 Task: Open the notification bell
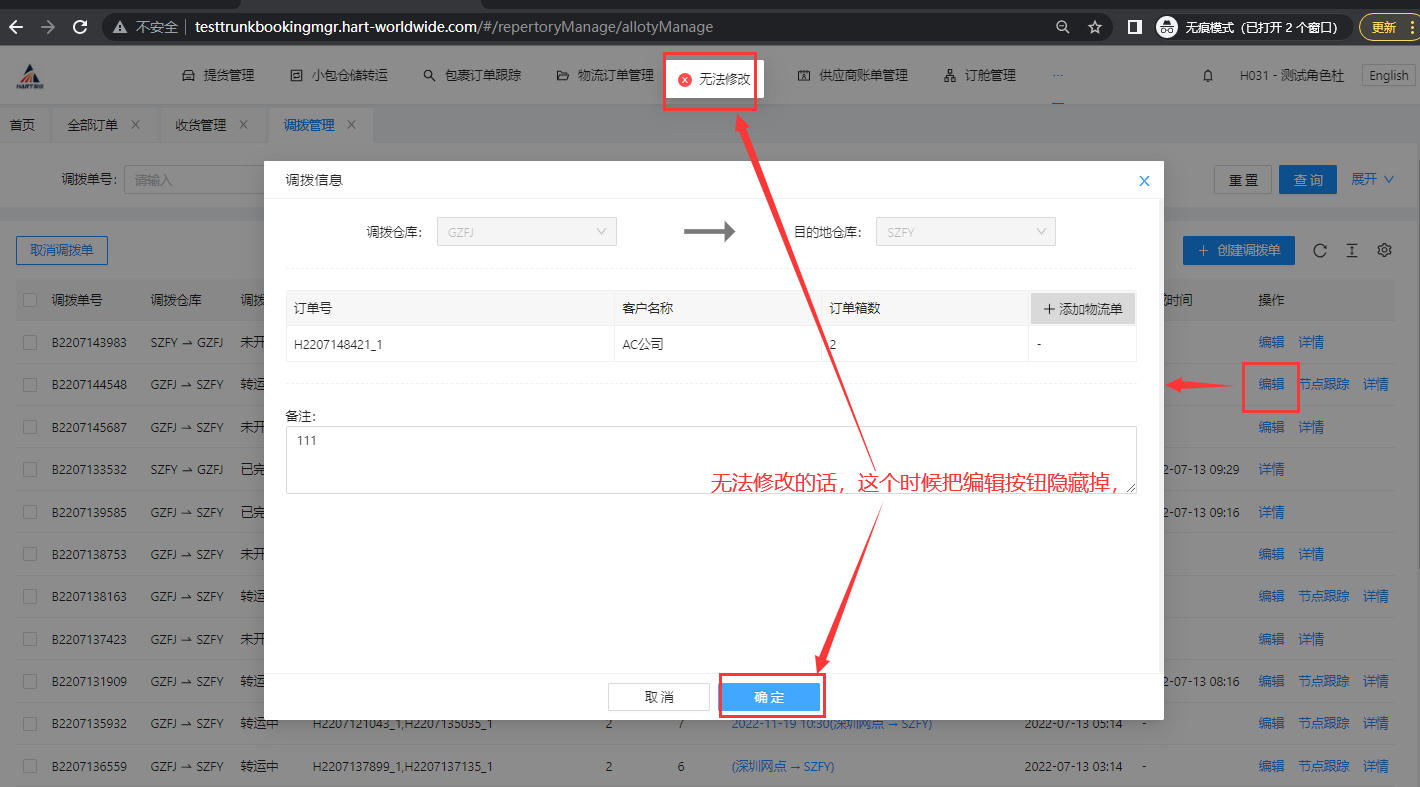1208,76
